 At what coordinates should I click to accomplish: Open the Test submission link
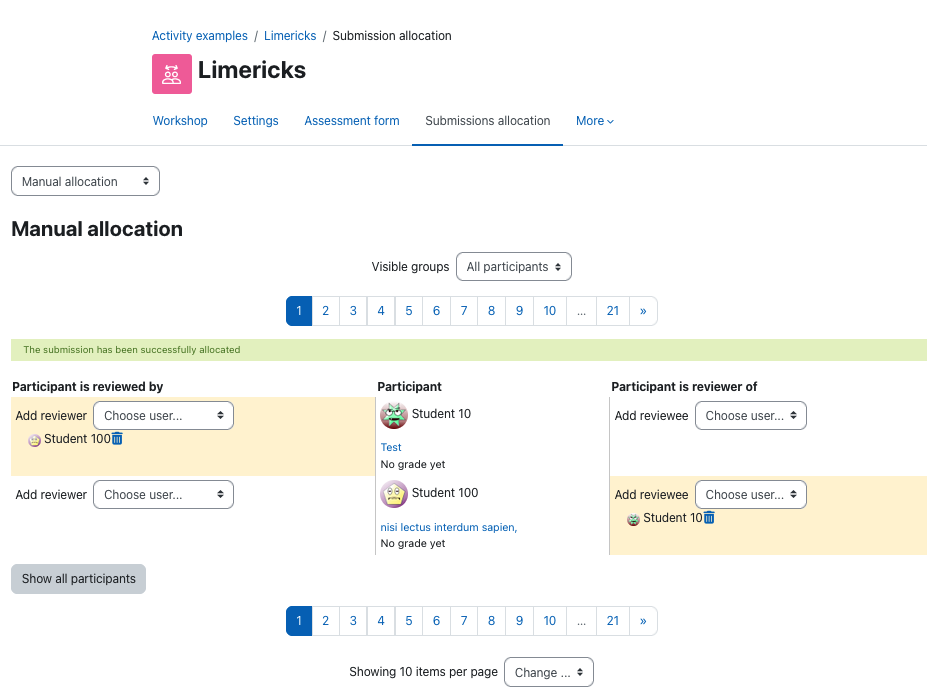coord(391,447)
